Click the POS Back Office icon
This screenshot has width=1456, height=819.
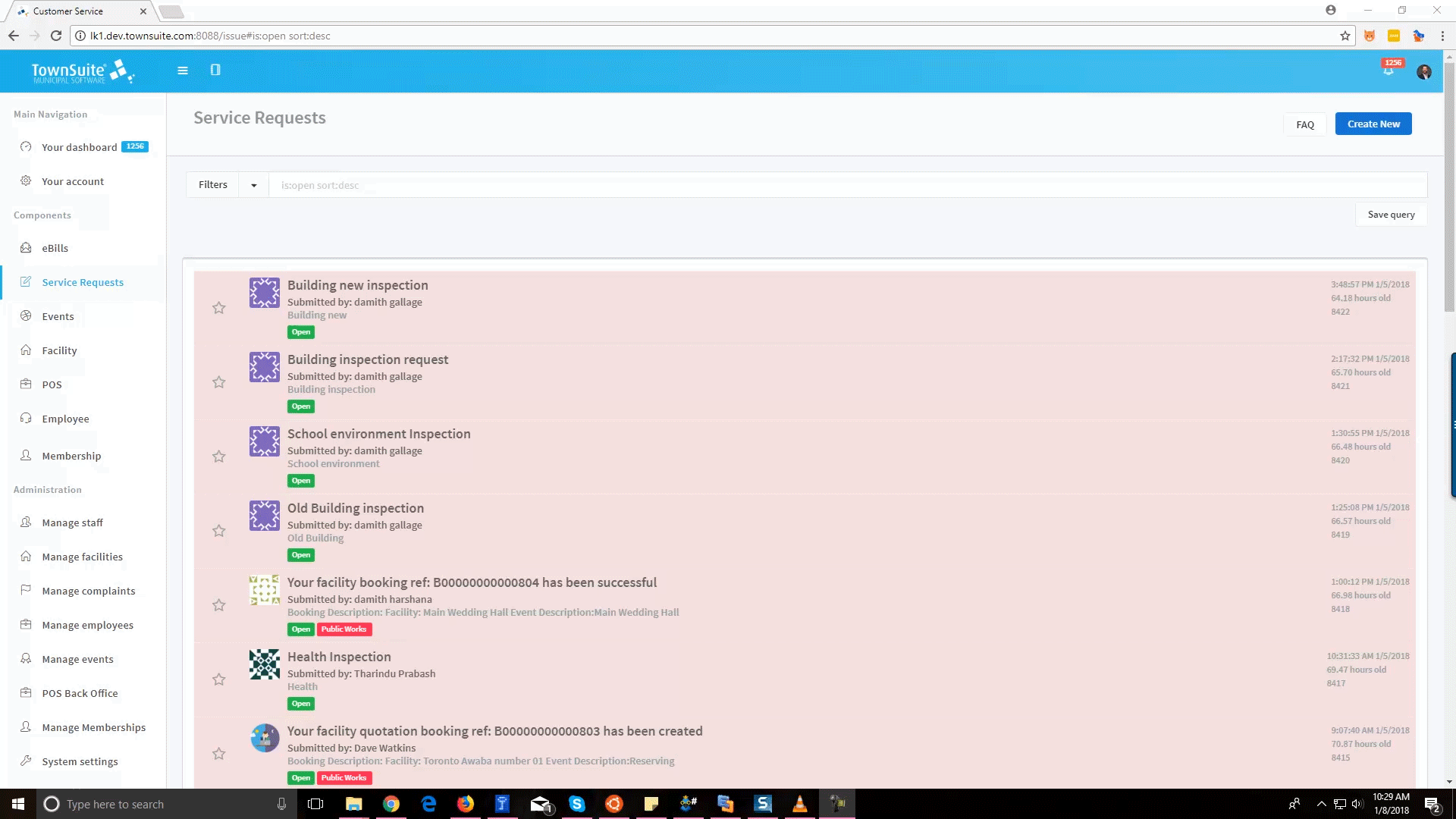pyautogui.click(x=26, y=692)
